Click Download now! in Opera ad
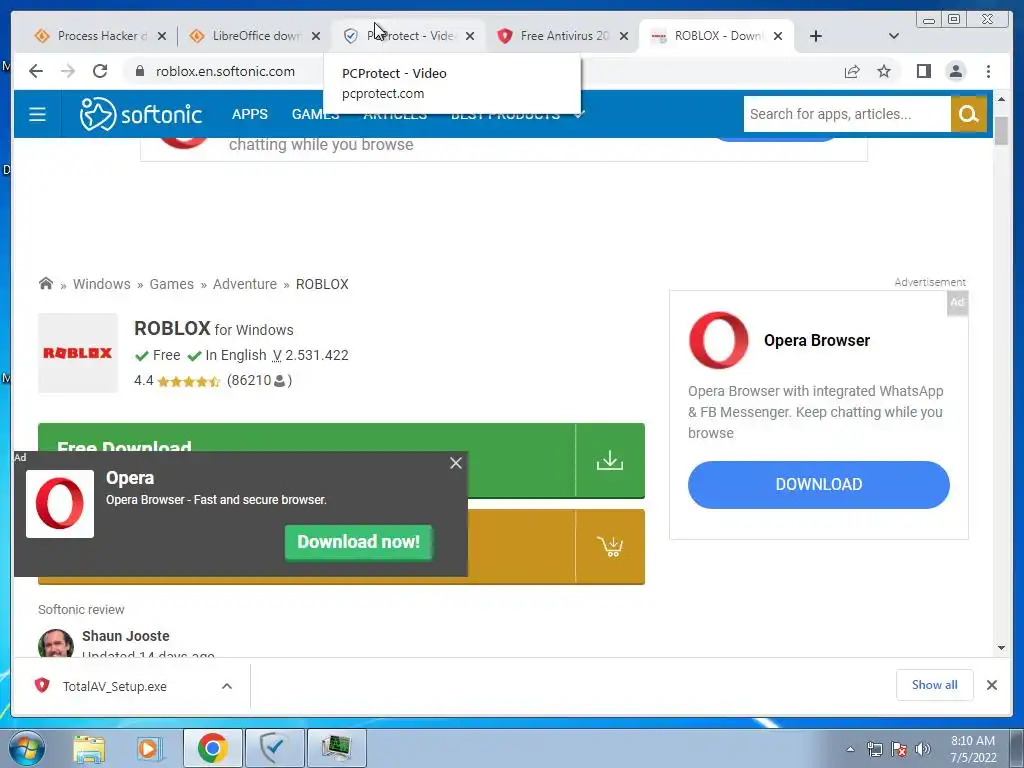 pos(359,542)
